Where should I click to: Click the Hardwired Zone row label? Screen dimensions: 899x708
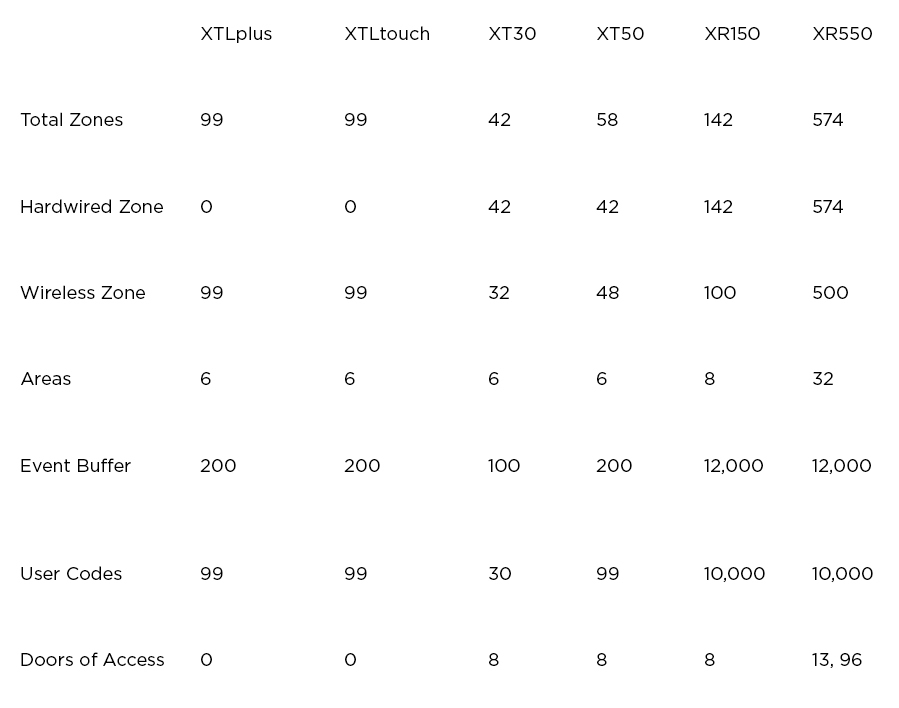tap(92, 207)
